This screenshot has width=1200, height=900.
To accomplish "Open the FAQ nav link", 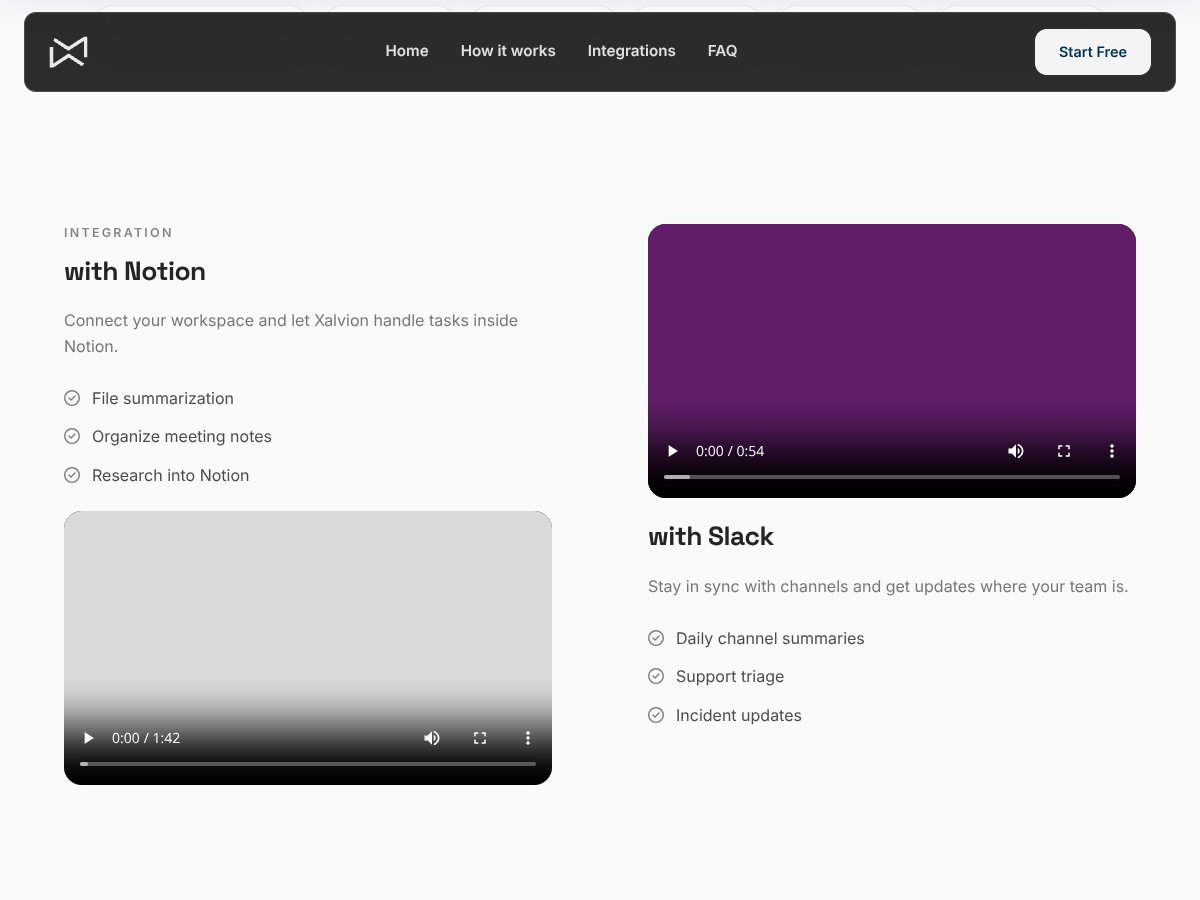I will [x=722, y=51].
